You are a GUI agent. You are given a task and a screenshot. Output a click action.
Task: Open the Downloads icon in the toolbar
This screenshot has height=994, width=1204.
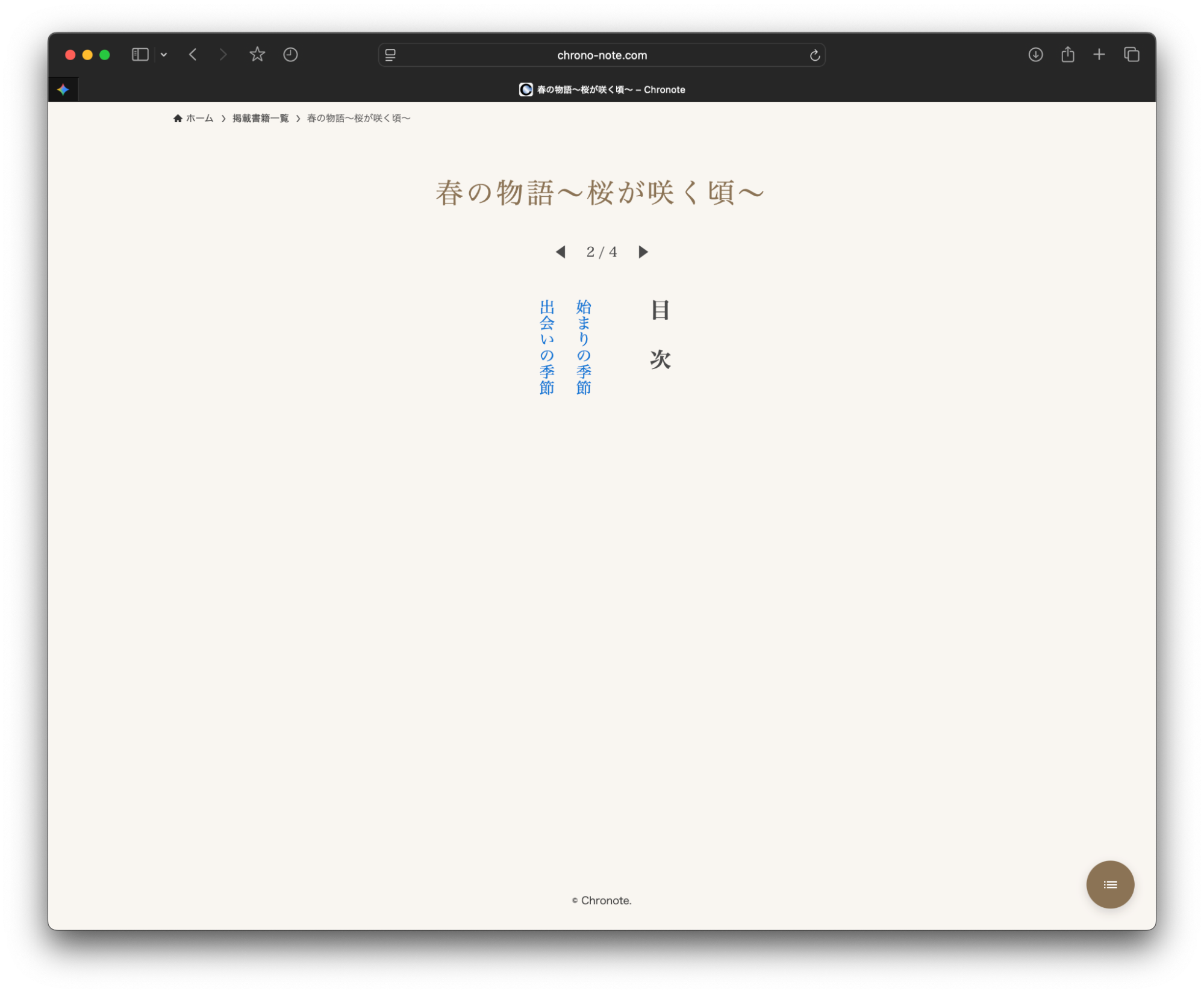click(1035, 54)
